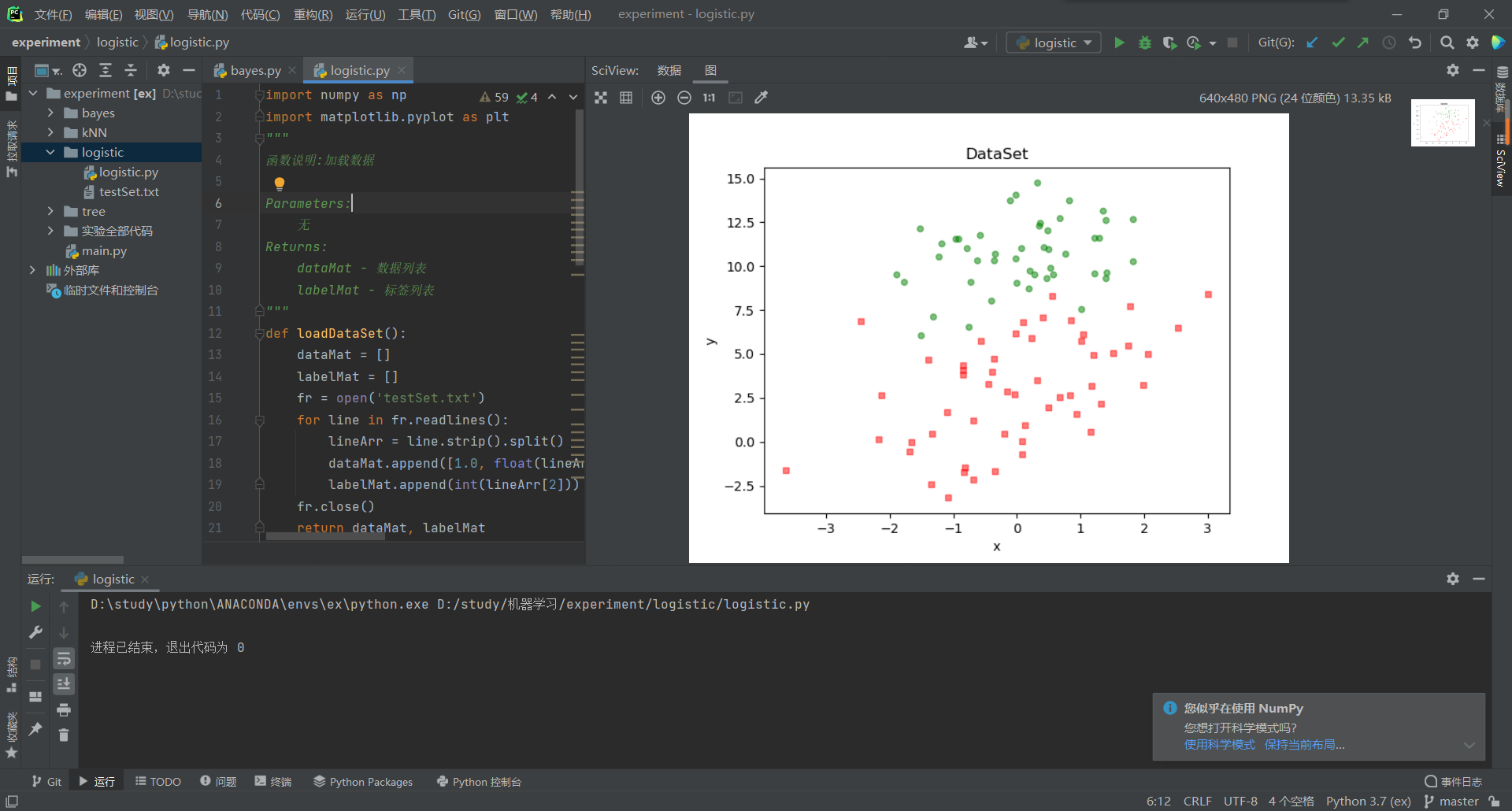Toggle scroll to end in run console

coord(64,683)
